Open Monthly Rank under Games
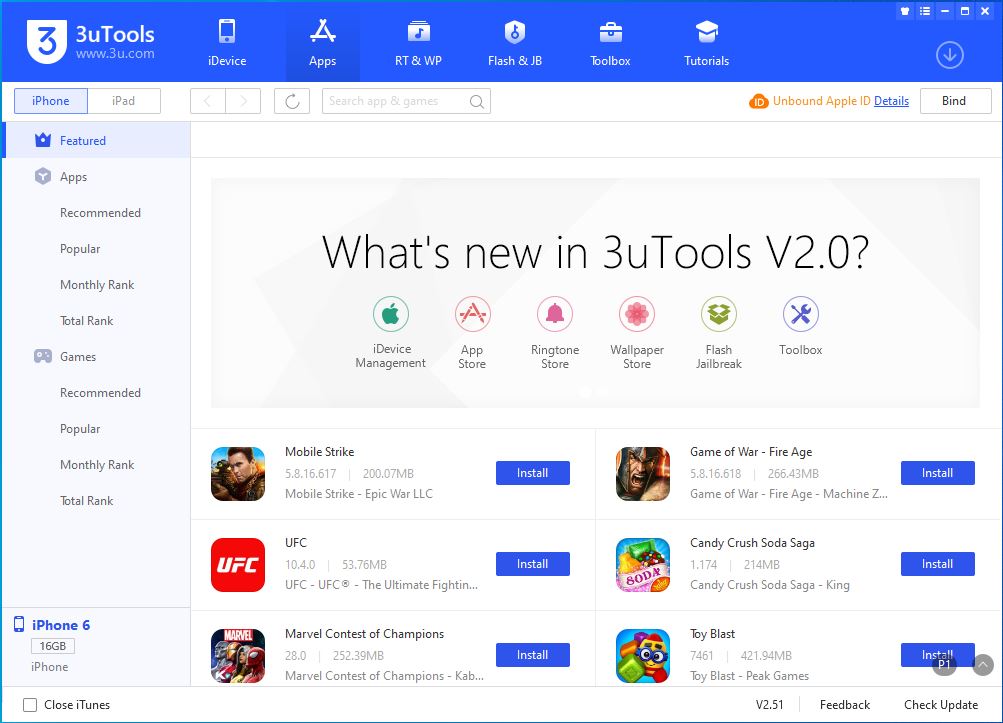 point(97,465)
